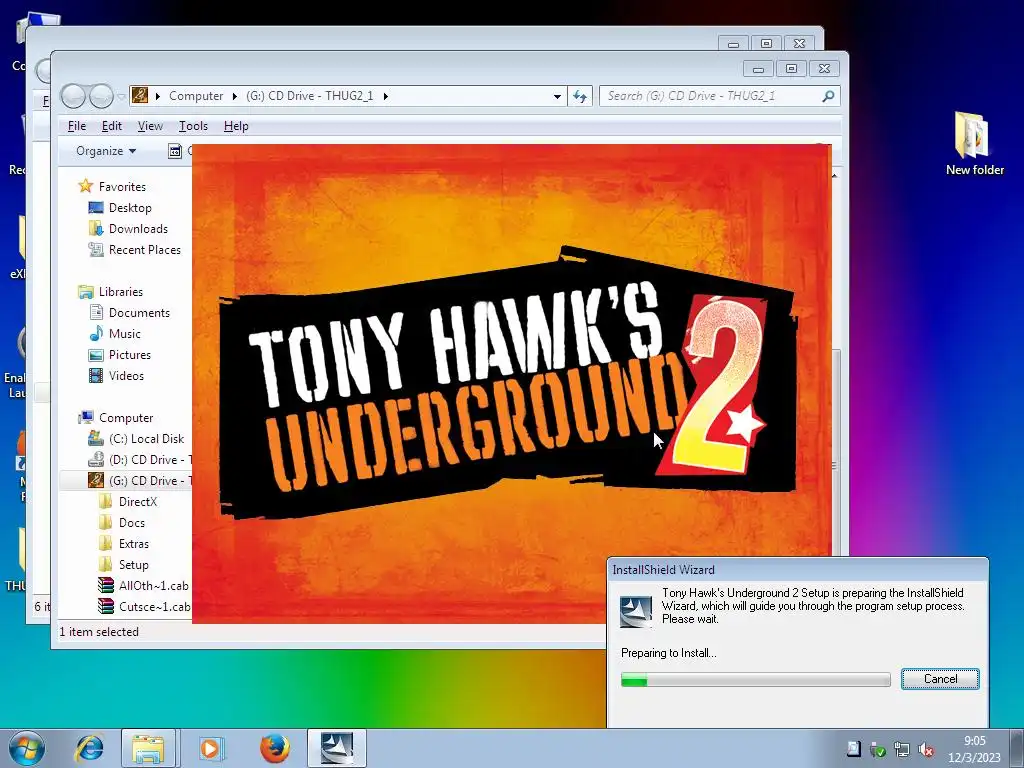This screenshot has width=1024, height=768.
Task: Open the Tools menu
Action: tap(193, 126)
